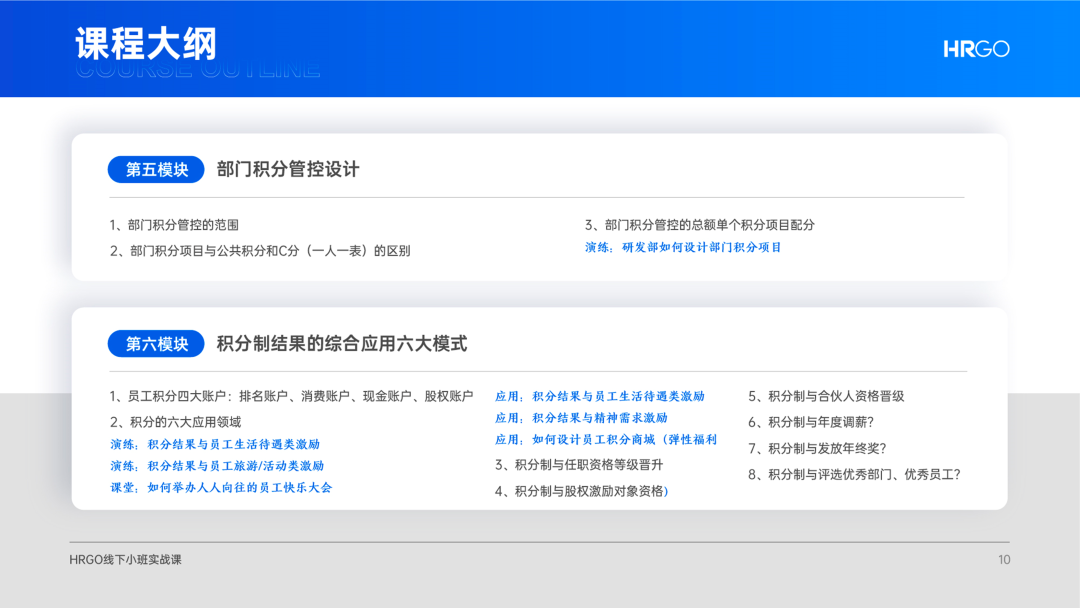The height and width of the screenshot is (608, 1080).
Task: Click item 5、积分制与合伙人资格晋级
Action: tap(826, 396)
